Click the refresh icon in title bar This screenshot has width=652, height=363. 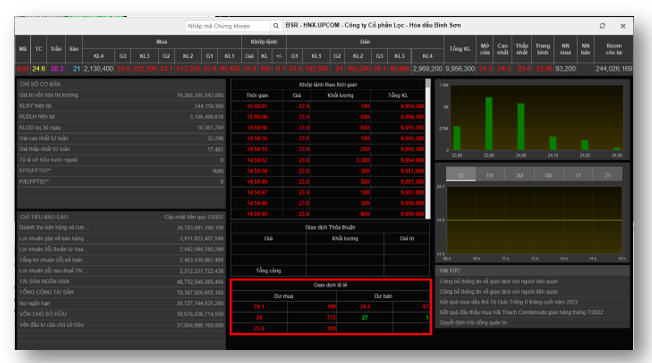coord(602,26)
